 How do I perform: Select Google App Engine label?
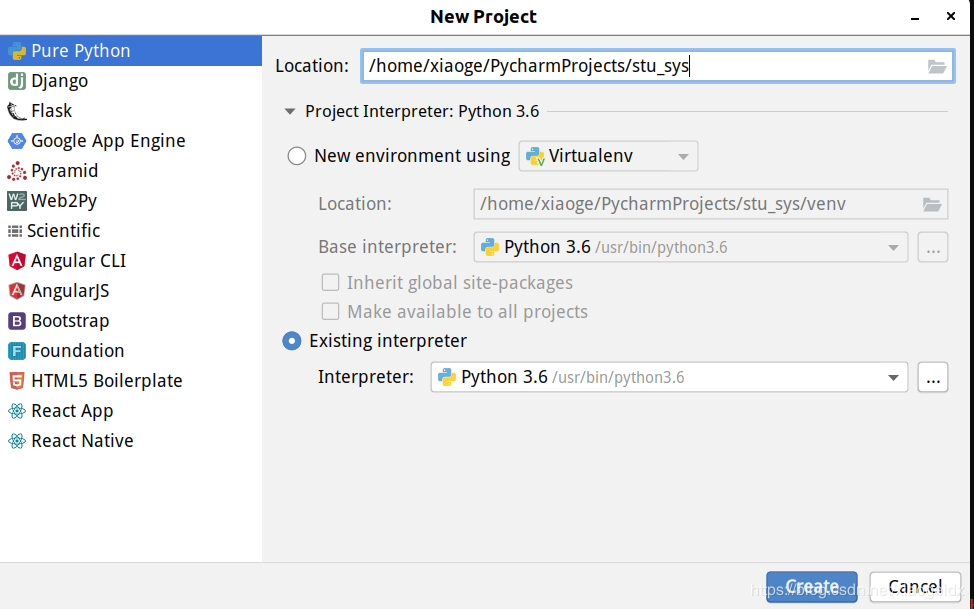pyautogui.click(x=108, y=141)
